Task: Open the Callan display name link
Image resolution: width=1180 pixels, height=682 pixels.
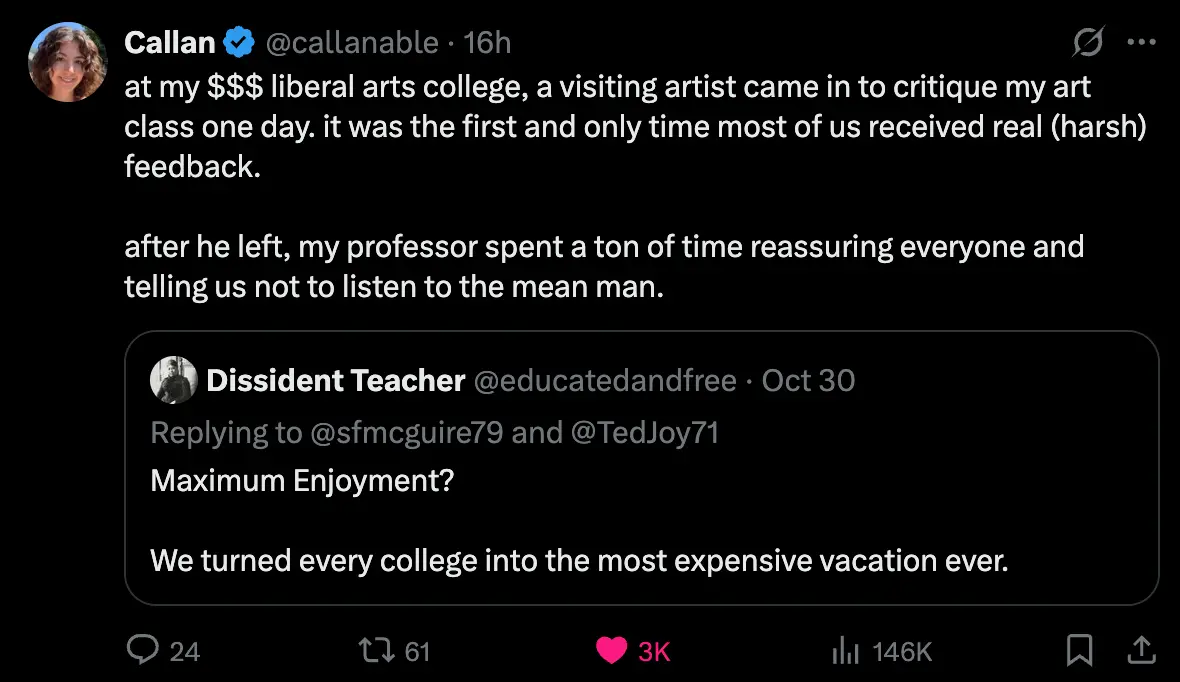Action: click(x=170, y=42)
